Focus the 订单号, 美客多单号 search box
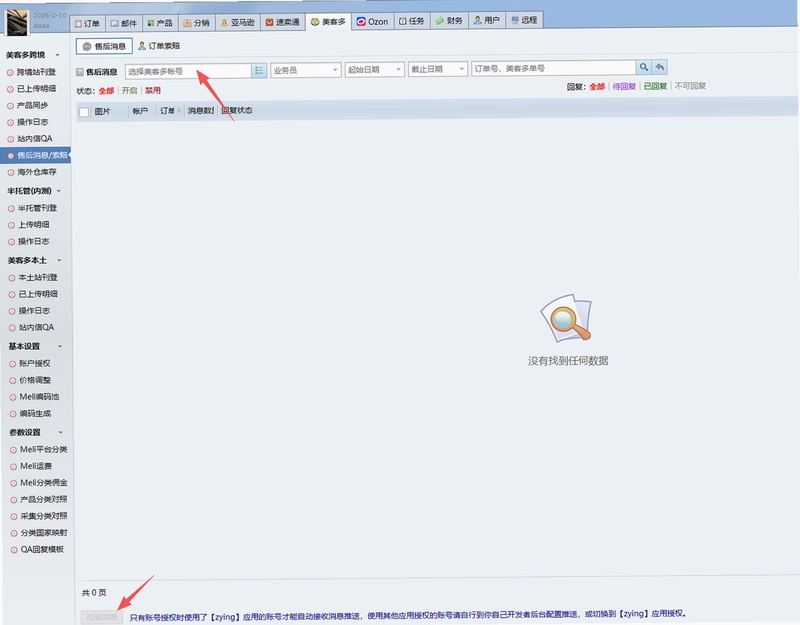800x625 pixels. pyautogui.click(x=554, y=68)
